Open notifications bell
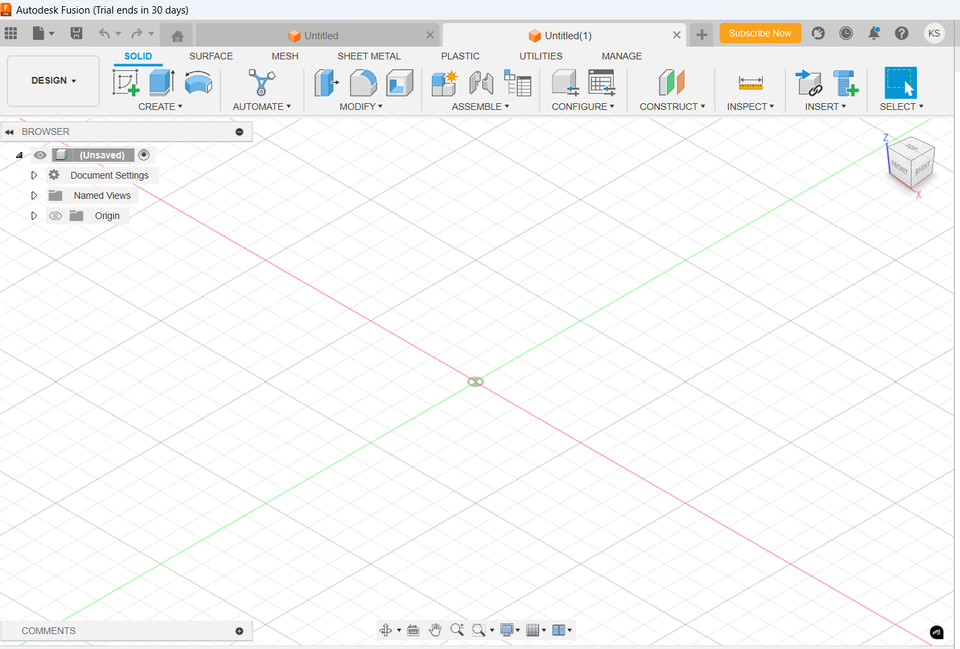The height and width of the screenshot is (649, 960). 874,34
